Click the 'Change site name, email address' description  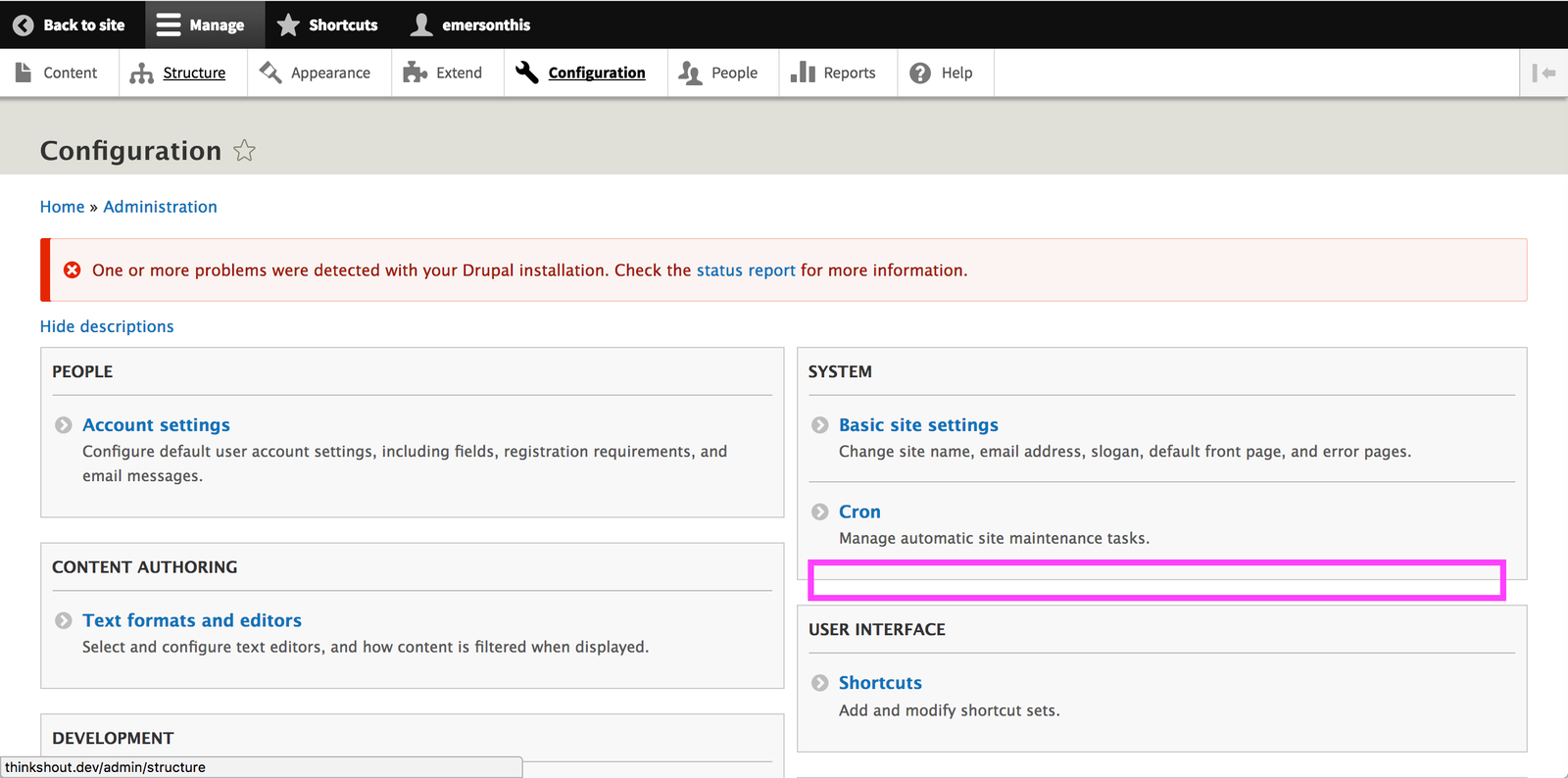point(1125,452)
